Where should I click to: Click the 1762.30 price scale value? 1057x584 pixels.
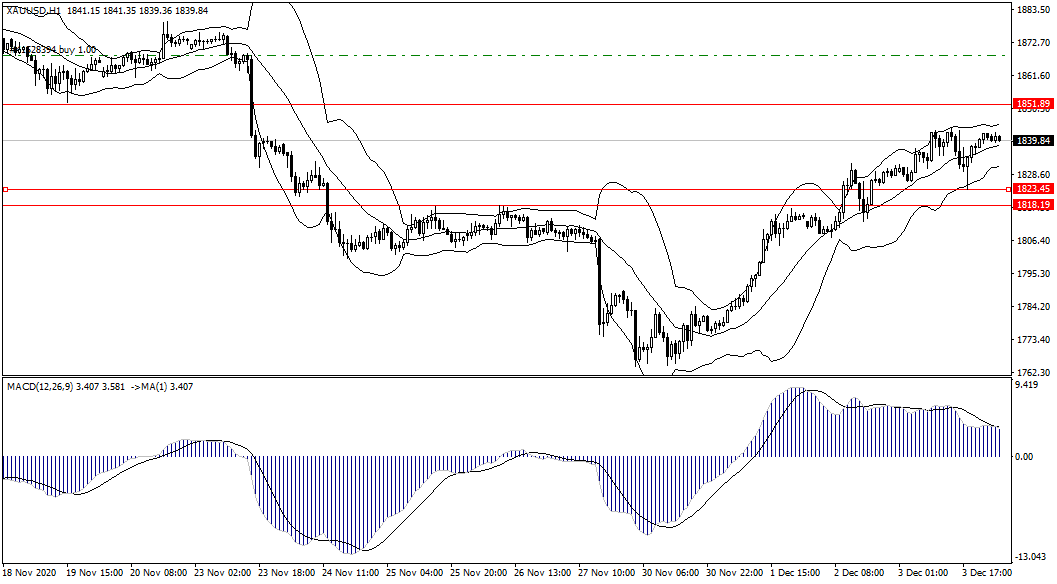(x=1030, y=373)
